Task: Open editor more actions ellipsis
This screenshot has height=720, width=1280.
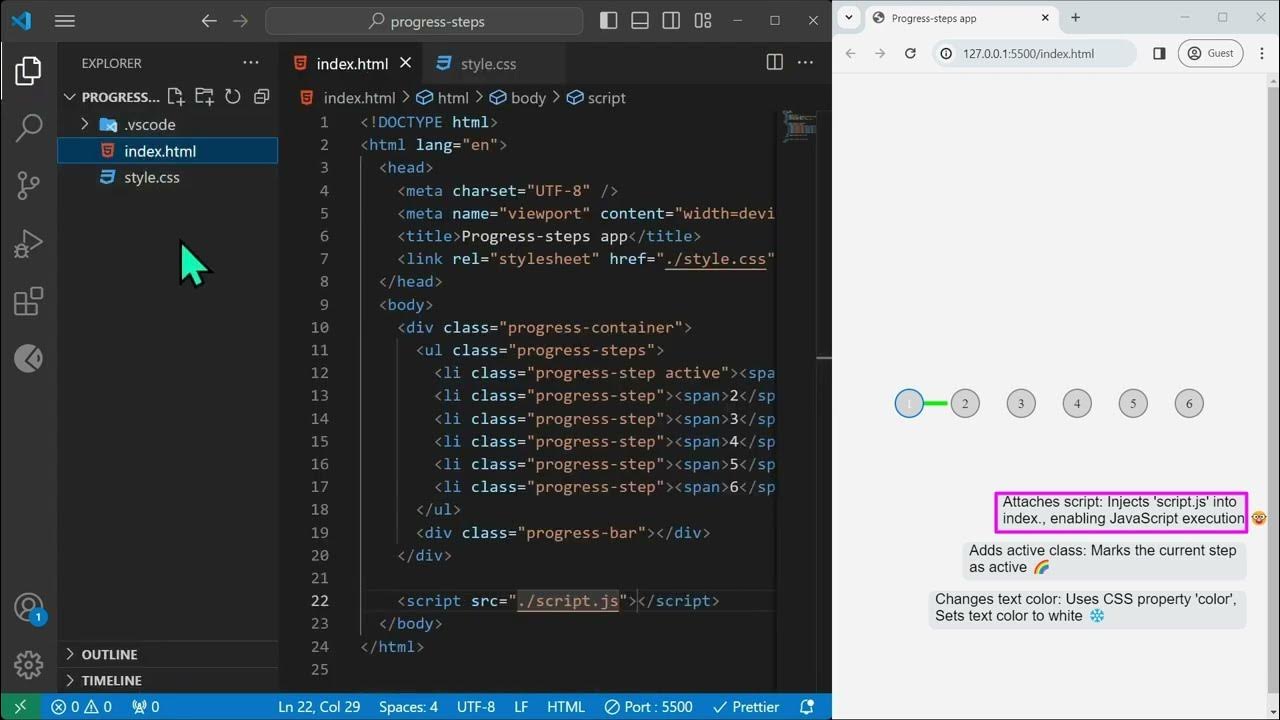Action: pos(805,63)
